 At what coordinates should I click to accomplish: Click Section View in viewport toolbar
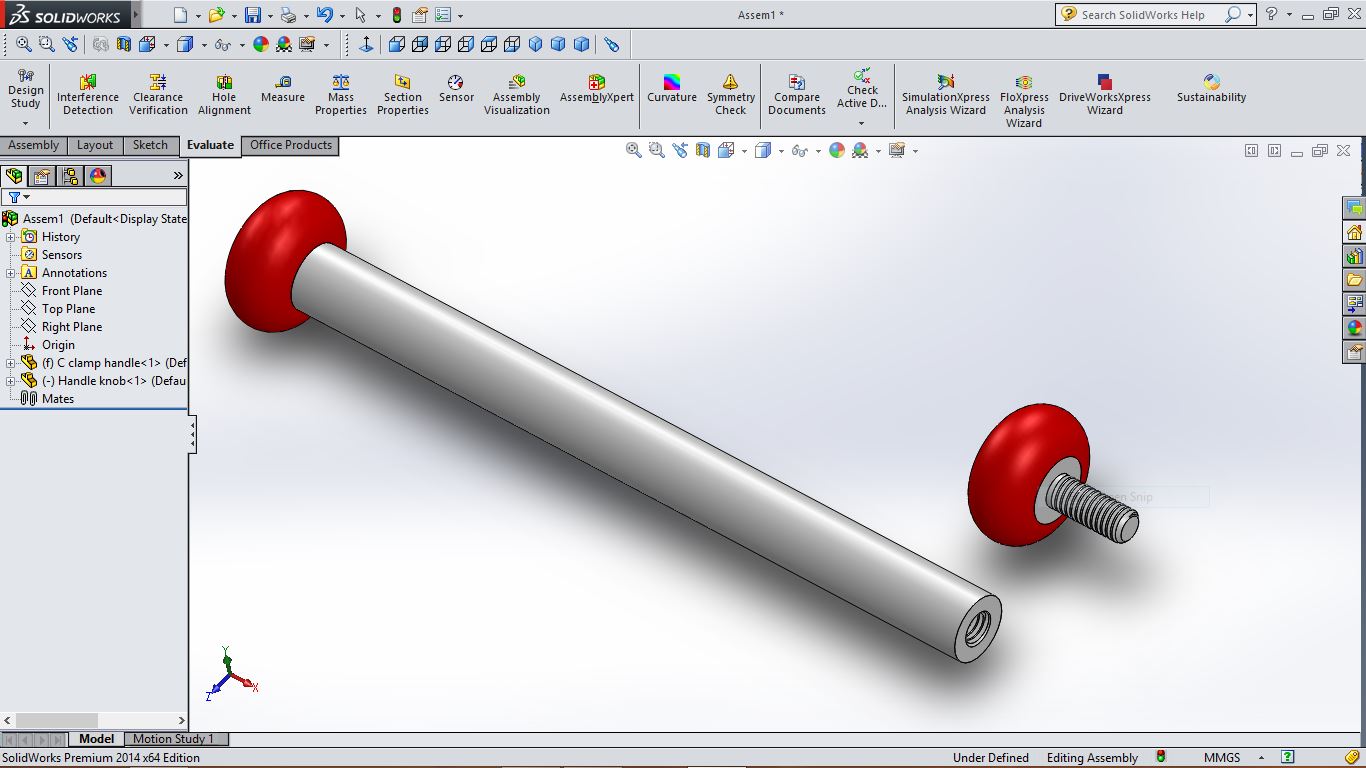(703, 150)
